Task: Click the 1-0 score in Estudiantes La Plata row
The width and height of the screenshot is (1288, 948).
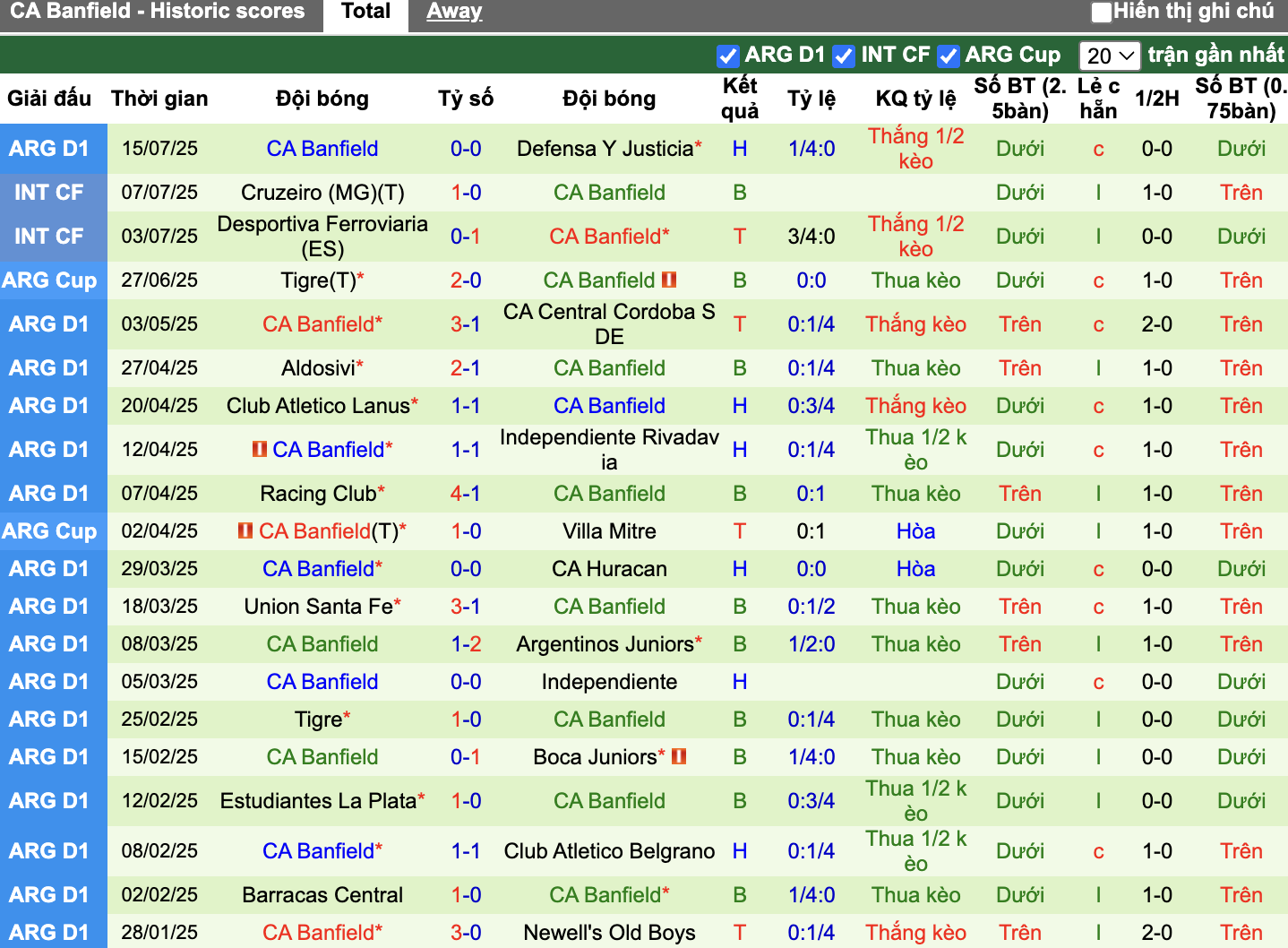Action: 466,801
